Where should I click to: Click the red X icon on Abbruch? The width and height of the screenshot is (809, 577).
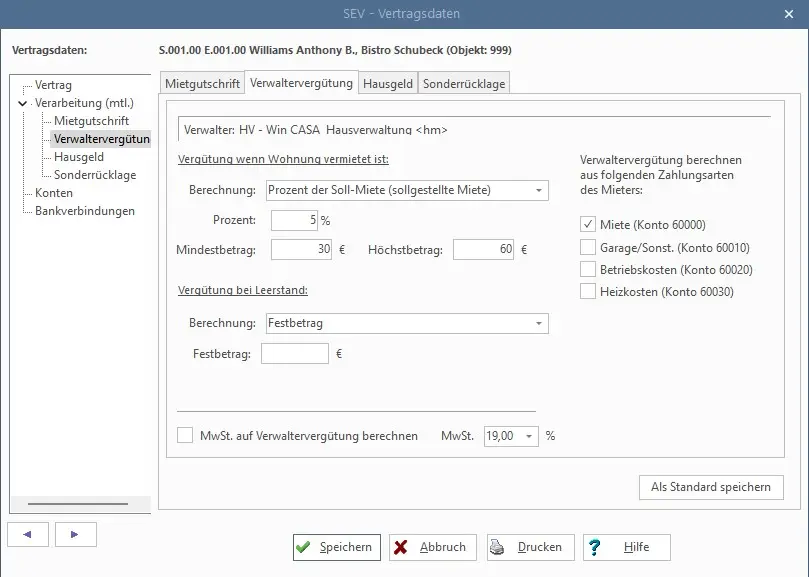coord(400,547)
